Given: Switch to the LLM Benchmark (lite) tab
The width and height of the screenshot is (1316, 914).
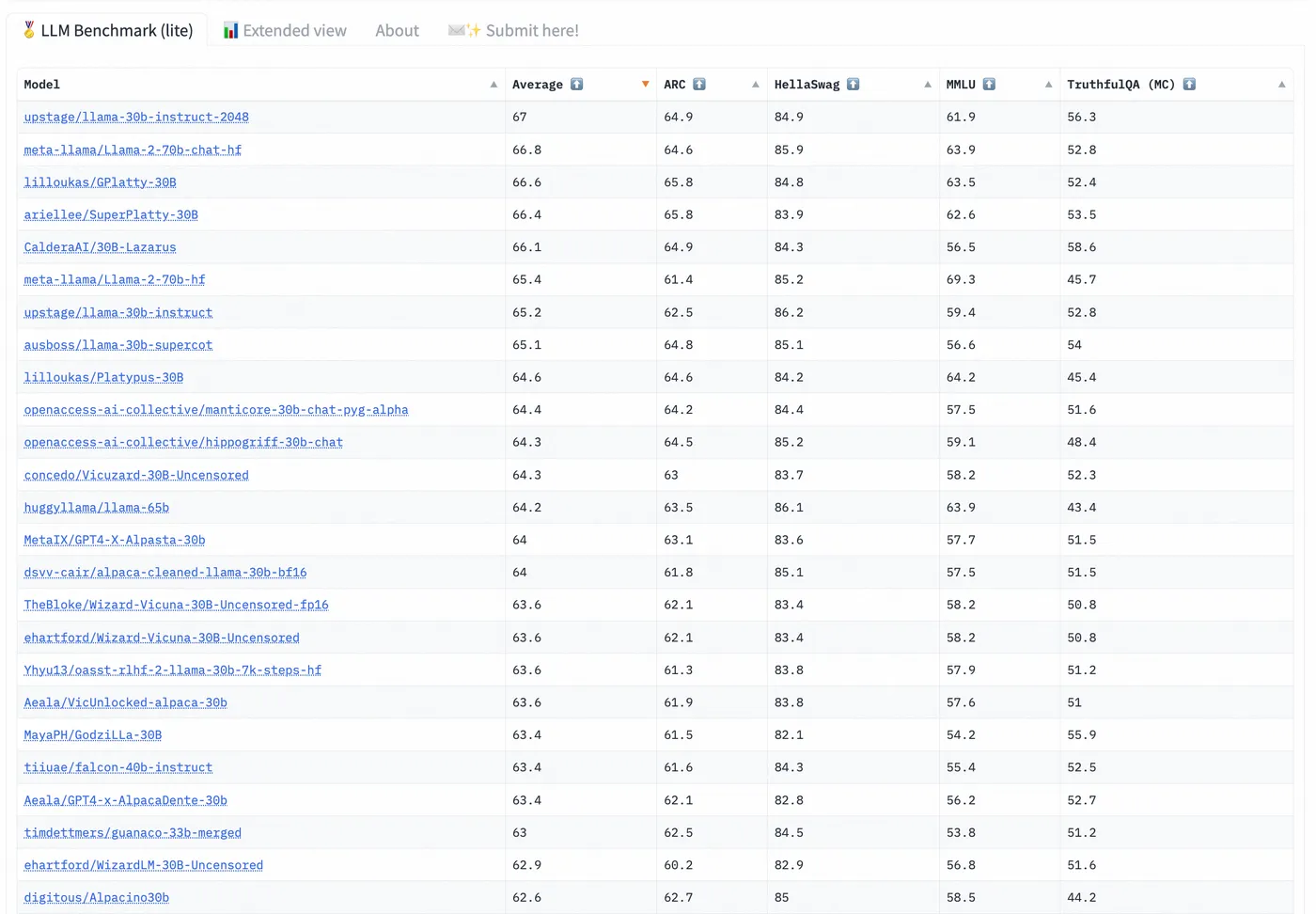Looking at the screenshot, I should 107,30.
